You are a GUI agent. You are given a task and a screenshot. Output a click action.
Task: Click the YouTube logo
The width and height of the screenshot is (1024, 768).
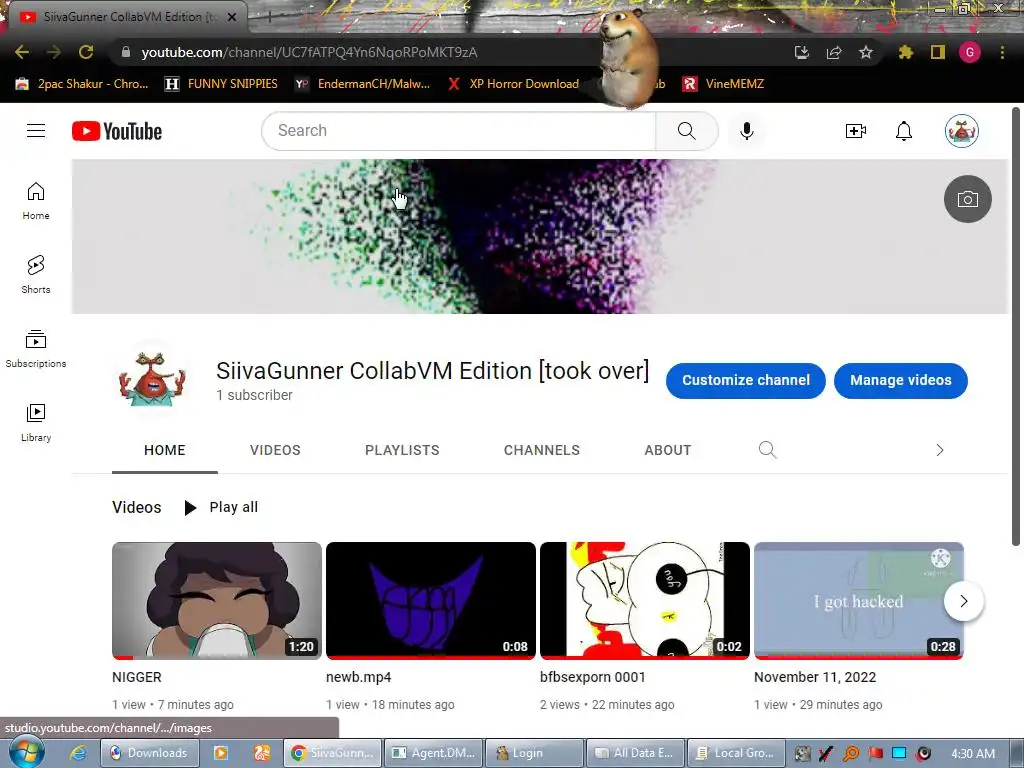(x=117, y=131)
